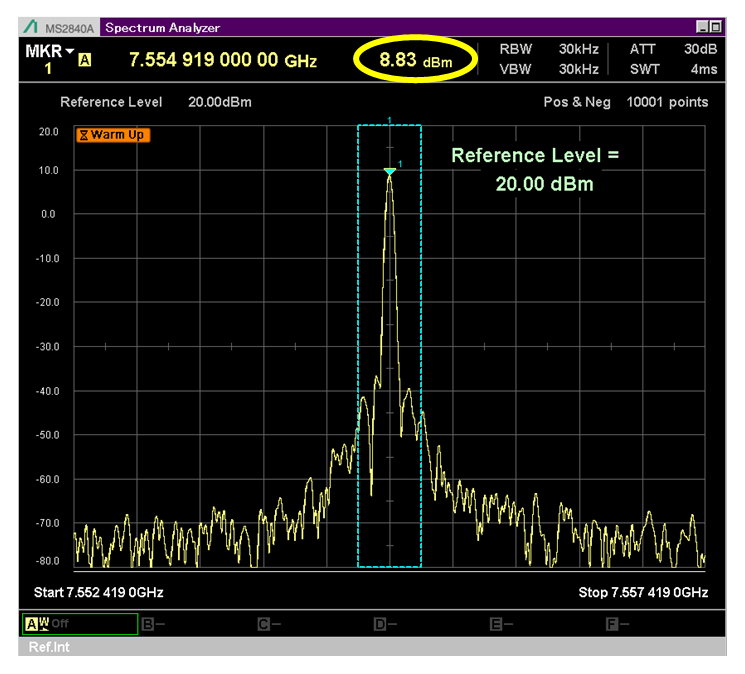
Task: Click the Stop frequency 7.557 419 0GHz label
Action: [x=643, y=593]
